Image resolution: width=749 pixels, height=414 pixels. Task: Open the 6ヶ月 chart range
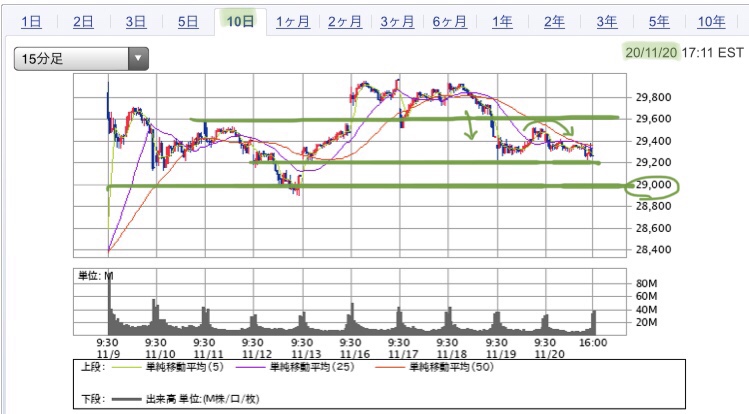click(449, 21)
